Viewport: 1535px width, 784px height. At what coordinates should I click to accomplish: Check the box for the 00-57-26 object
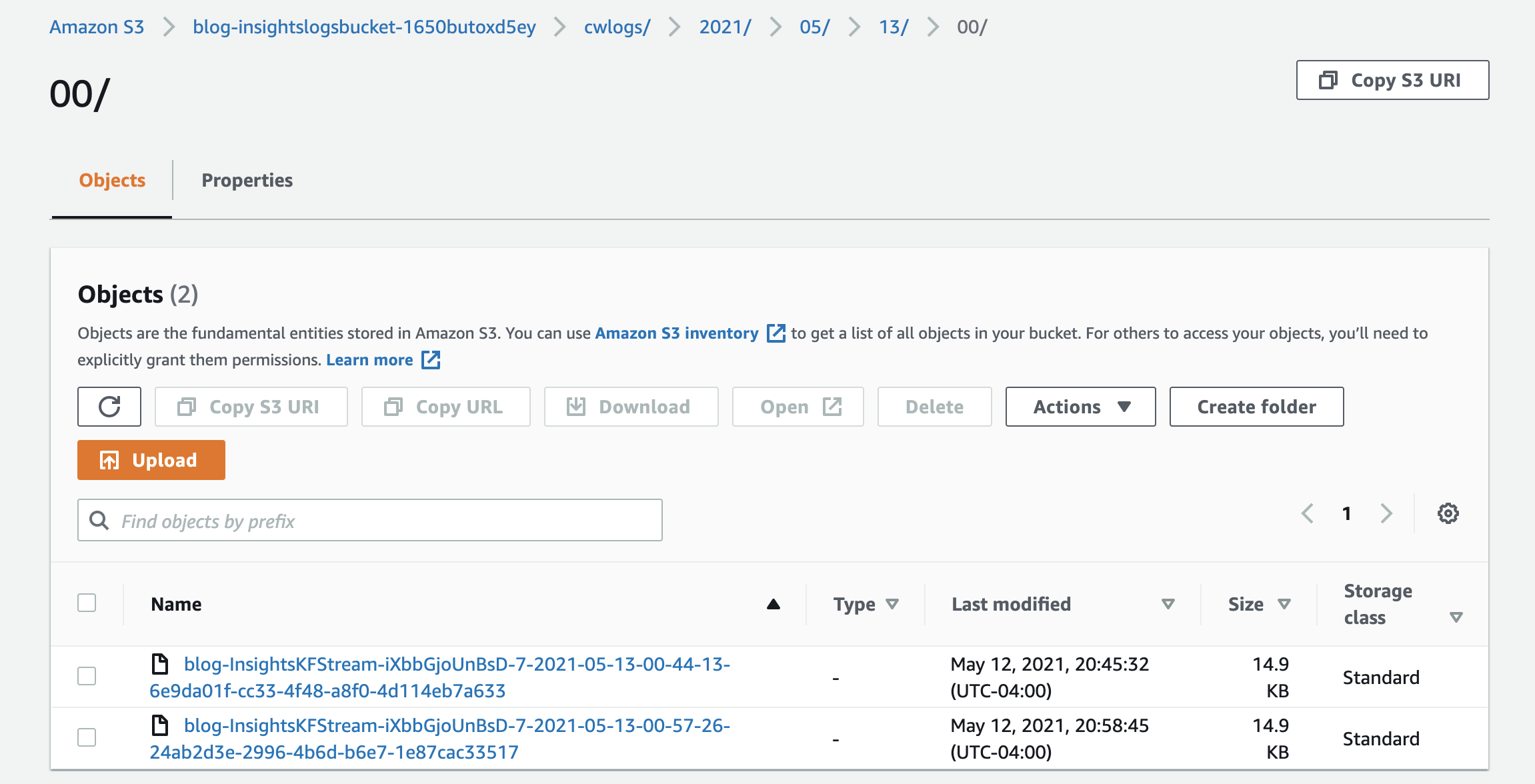[87, 737]
